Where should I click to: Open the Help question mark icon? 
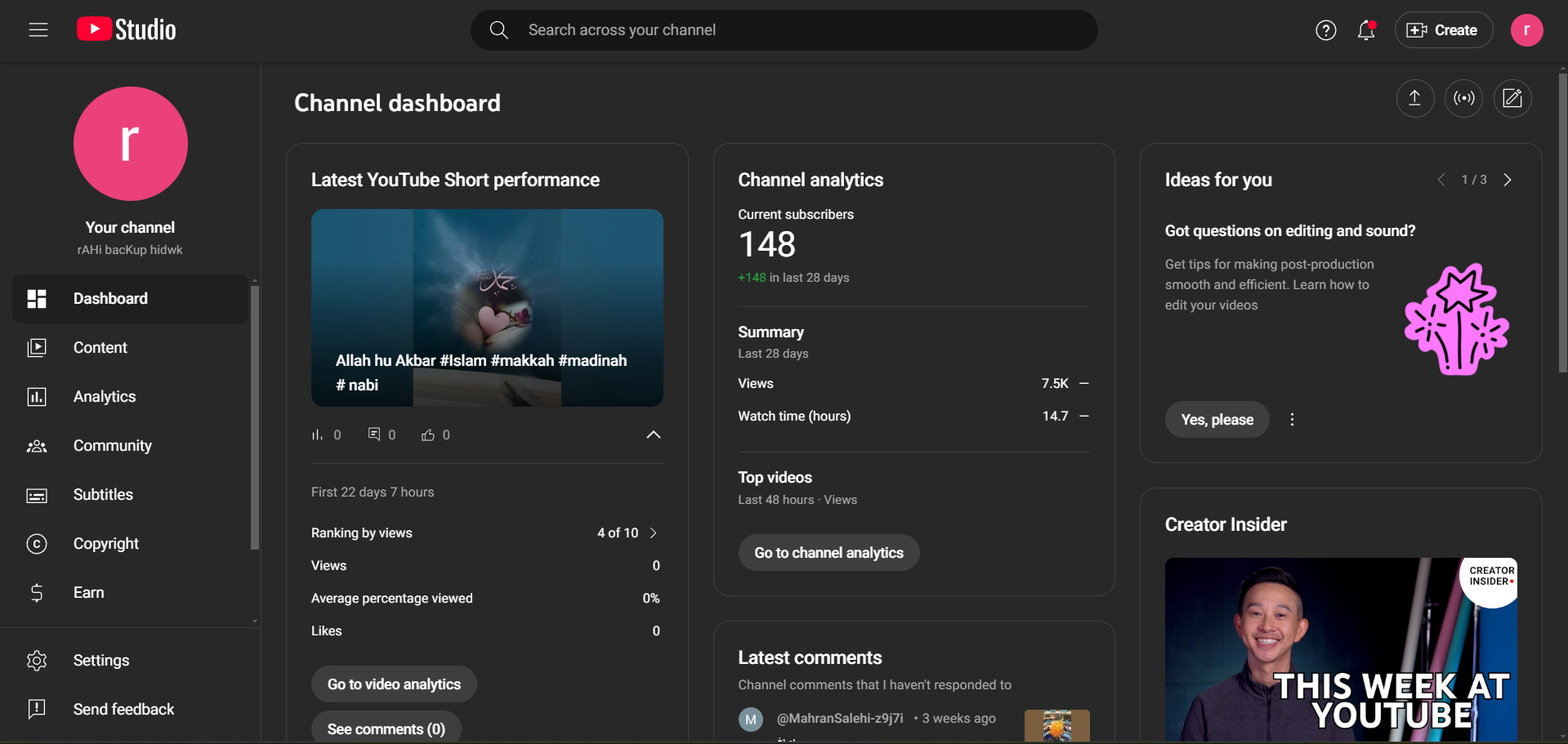tap(1325, 30)
